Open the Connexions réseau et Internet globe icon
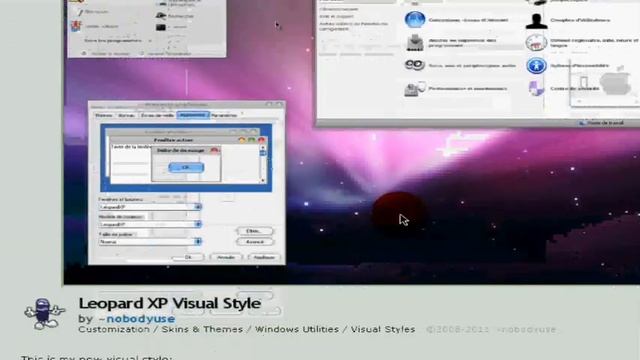This screenshot has height=360, width=640. (415, 20)
